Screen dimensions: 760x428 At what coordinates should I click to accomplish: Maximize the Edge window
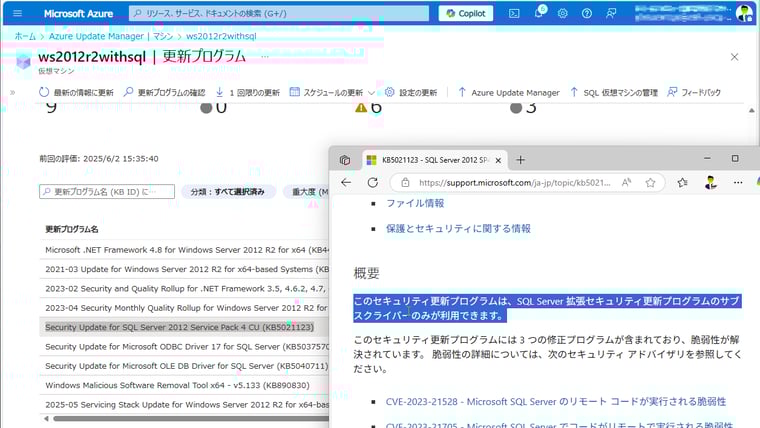[x=735, y=159]
